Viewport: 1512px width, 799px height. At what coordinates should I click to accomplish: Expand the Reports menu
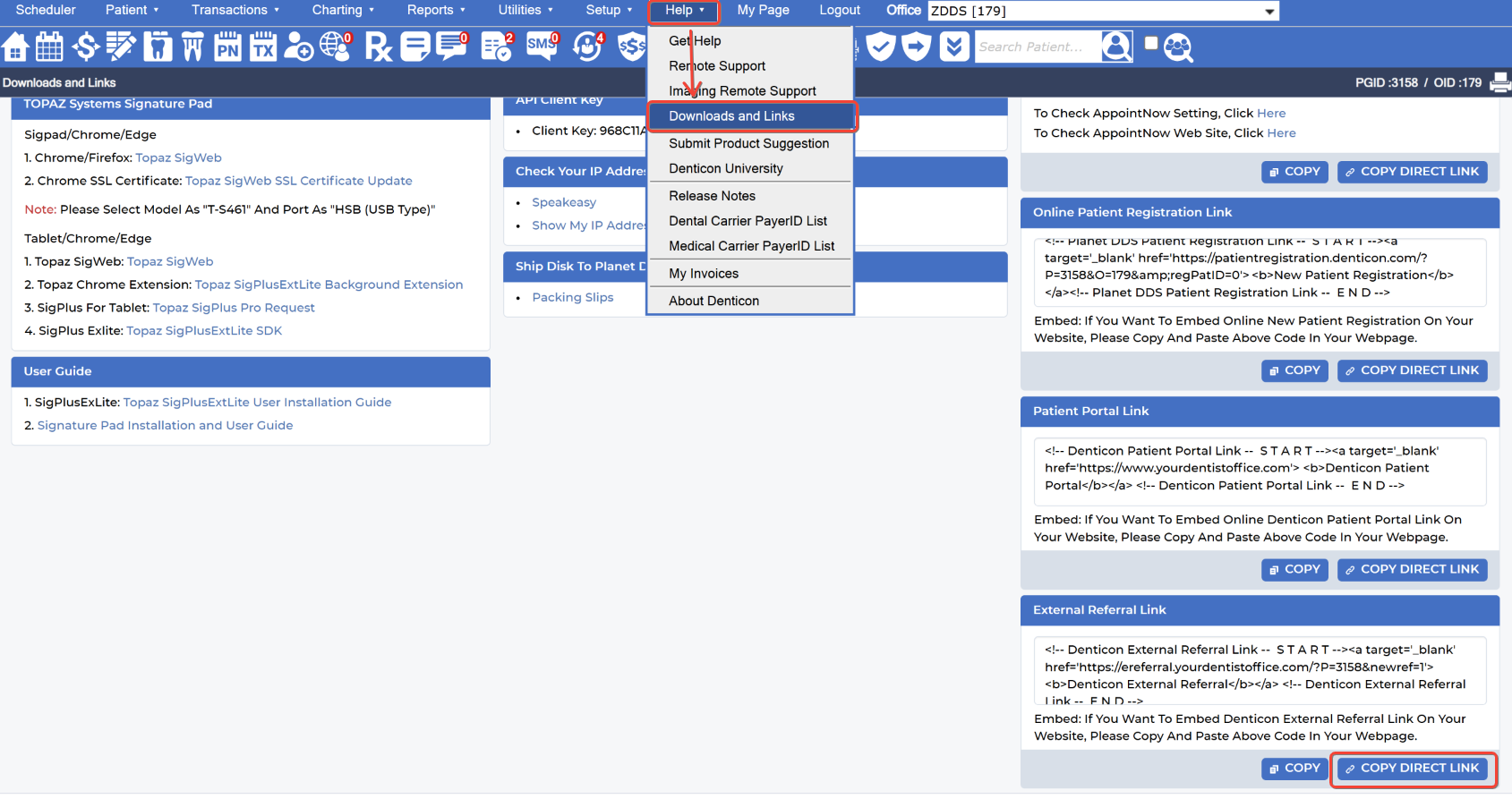(436, 10)
